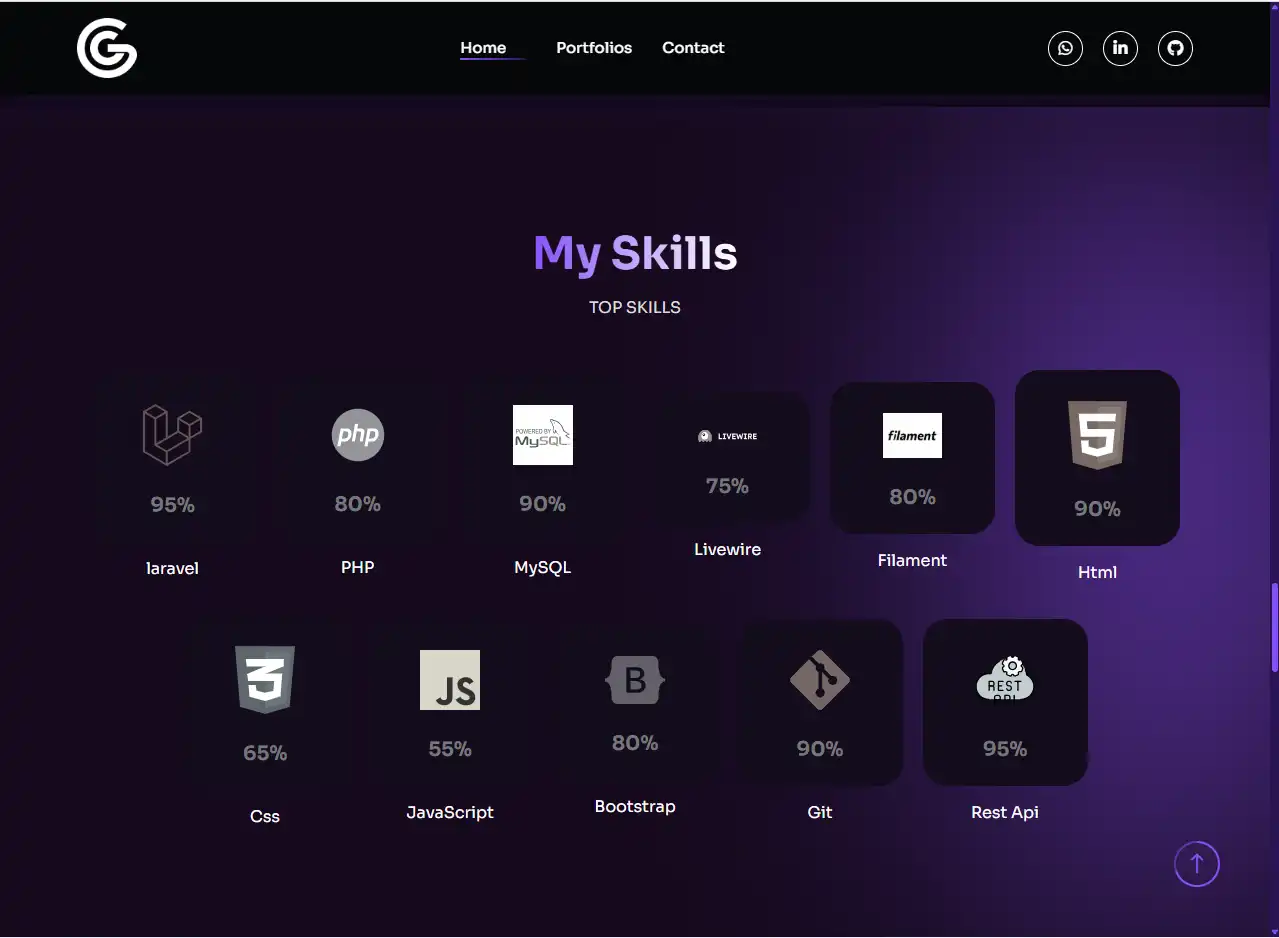1279x938 pixels.
Task: Open the LinkedIn profile icon
Action: (1120, 48)
